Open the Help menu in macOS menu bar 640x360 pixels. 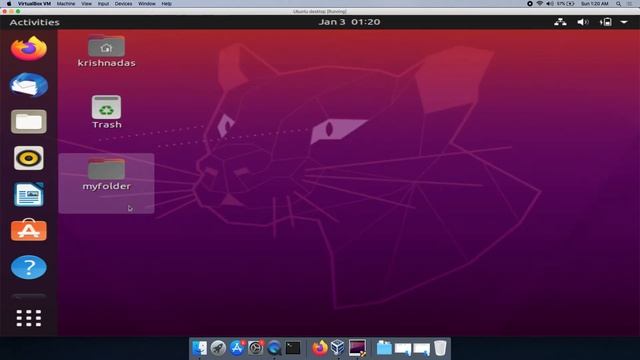[x=167, y=4]
